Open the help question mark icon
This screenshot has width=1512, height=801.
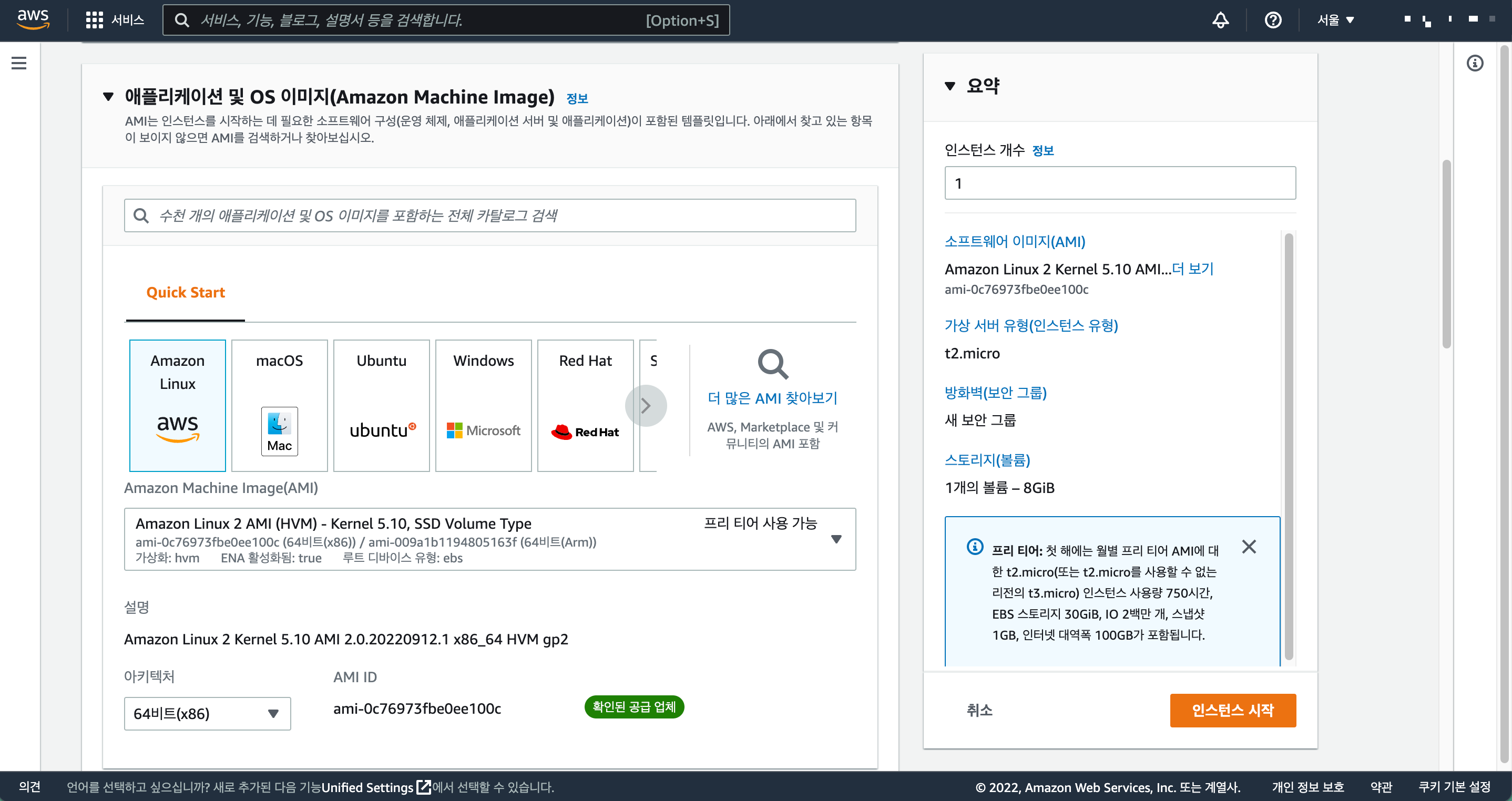pyautogui.click(x=1272, y=20)
